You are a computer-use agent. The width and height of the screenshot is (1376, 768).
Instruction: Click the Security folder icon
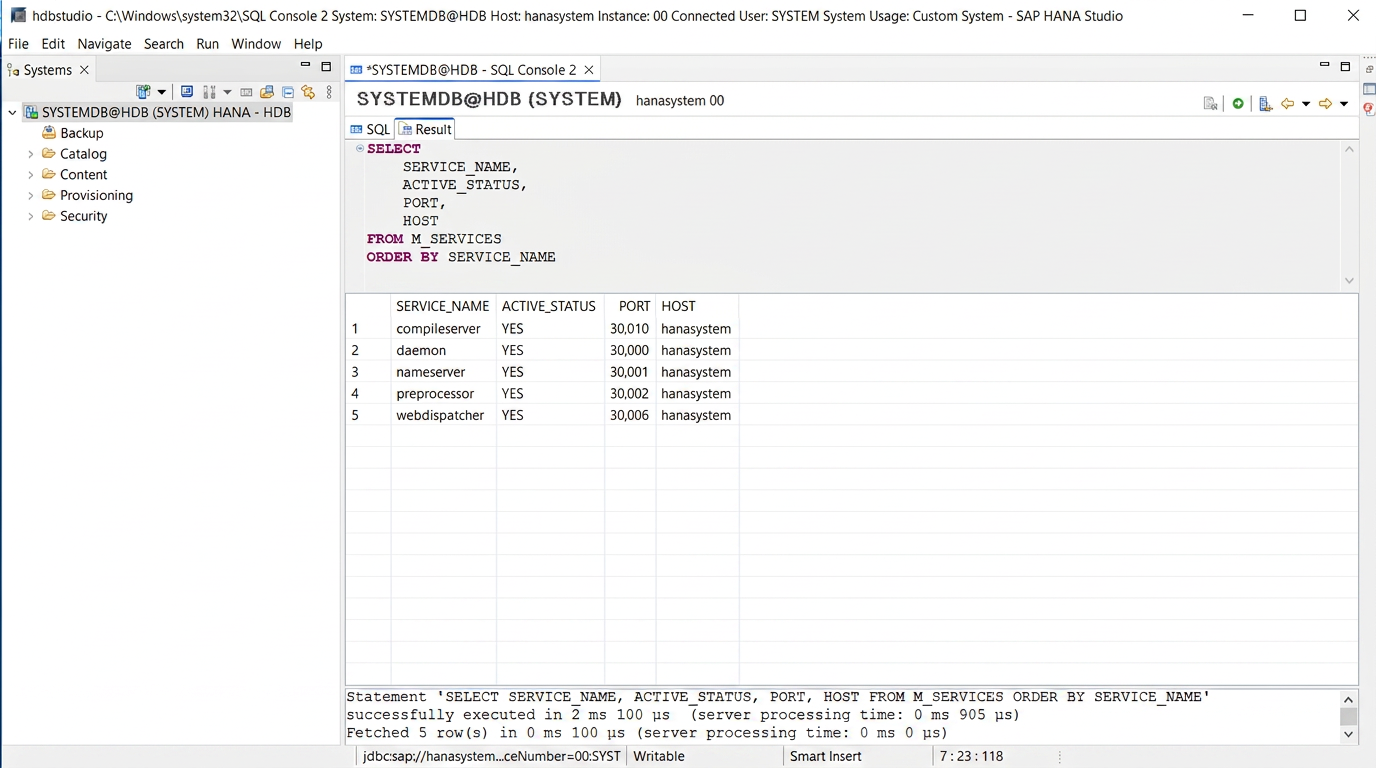(x=48, y=215)
